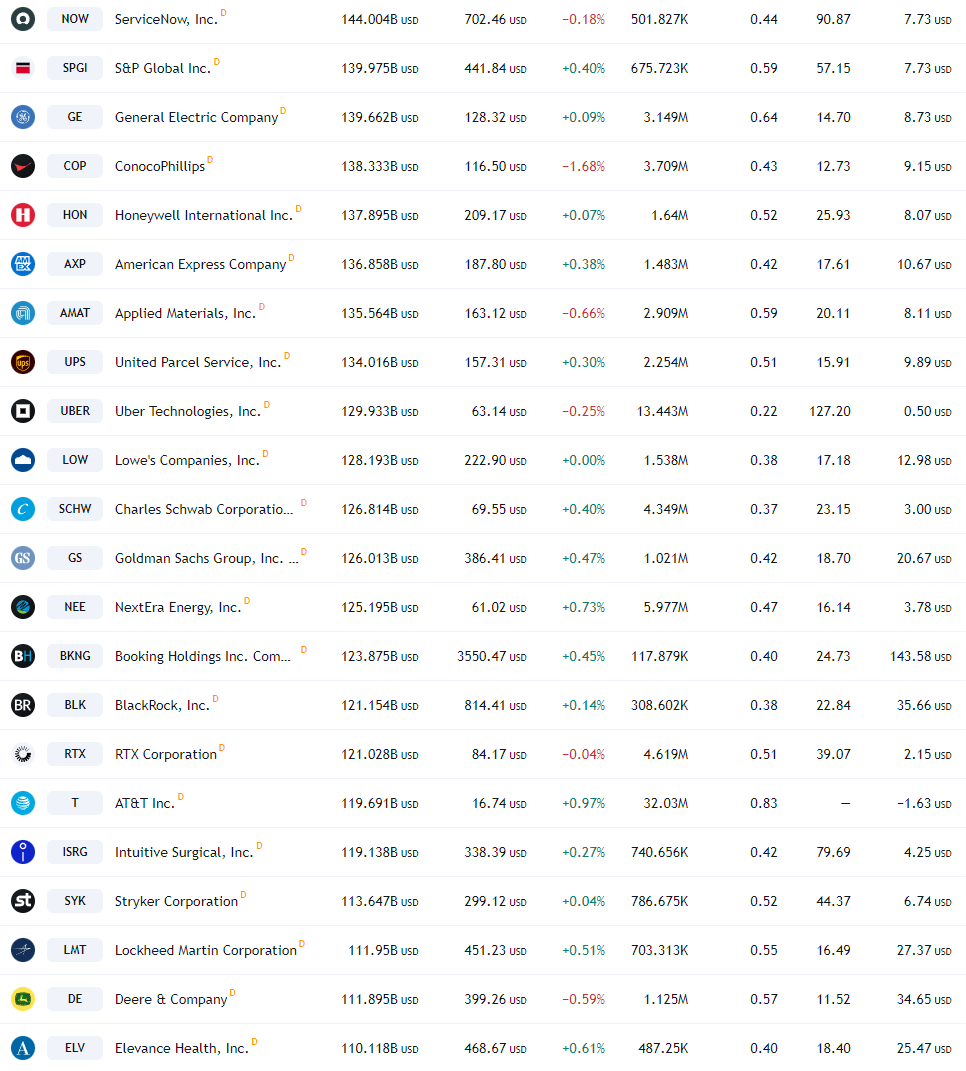
Task: Open American Express Company link
Action: [201, 264]
